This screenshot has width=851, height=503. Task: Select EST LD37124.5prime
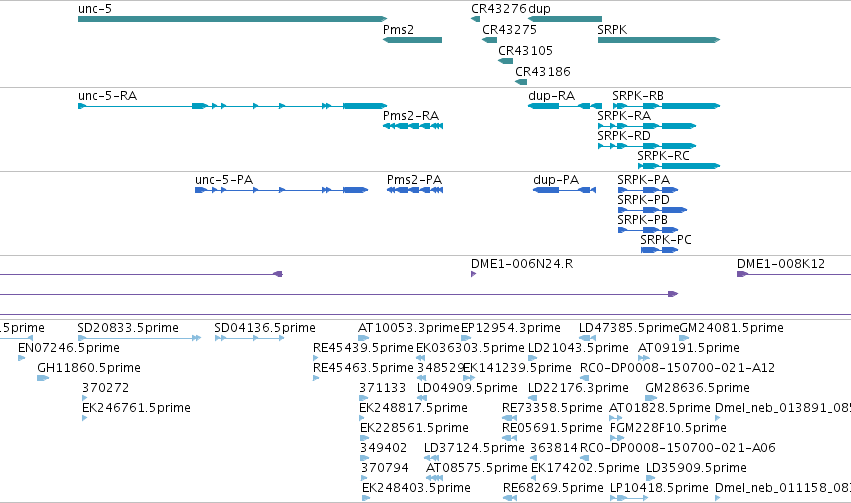click(432, 459)
